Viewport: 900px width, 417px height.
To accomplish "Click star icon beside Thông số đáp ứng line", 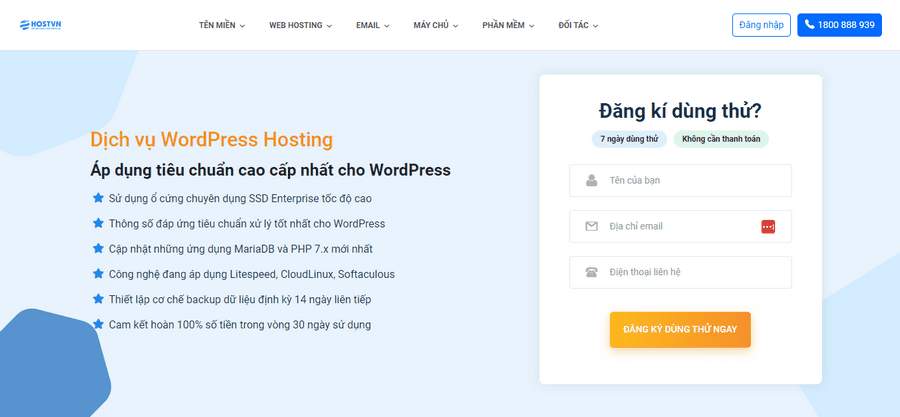I will (x=98, y=224).
